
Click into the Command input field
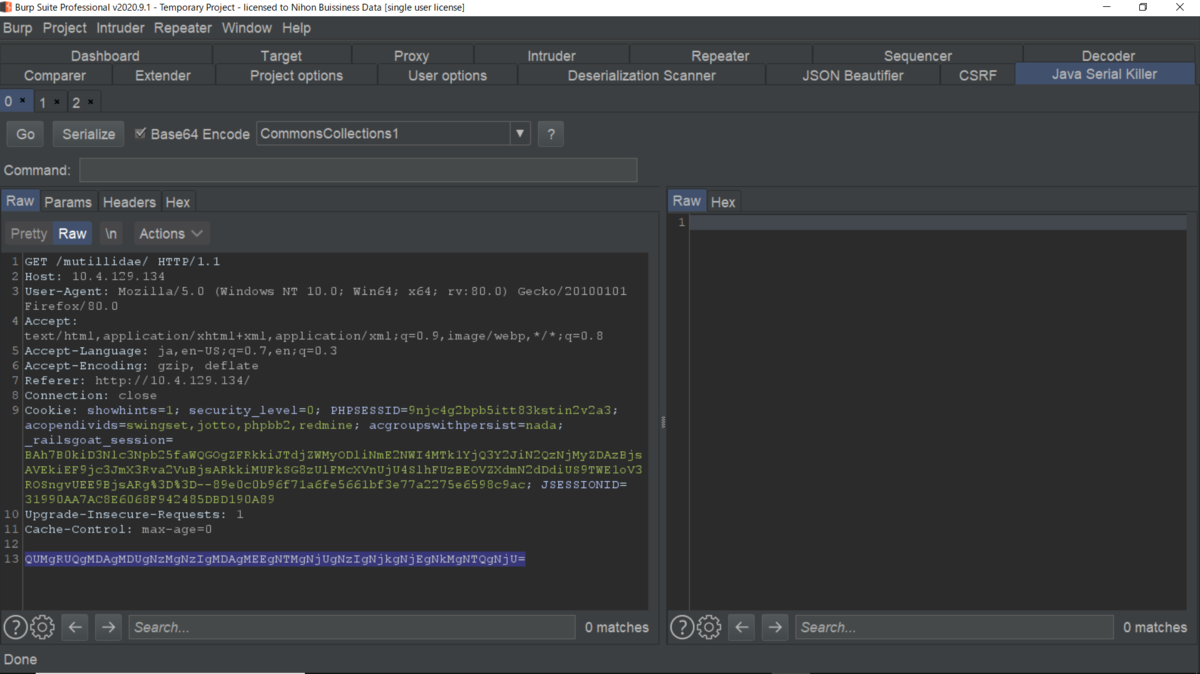358,170
